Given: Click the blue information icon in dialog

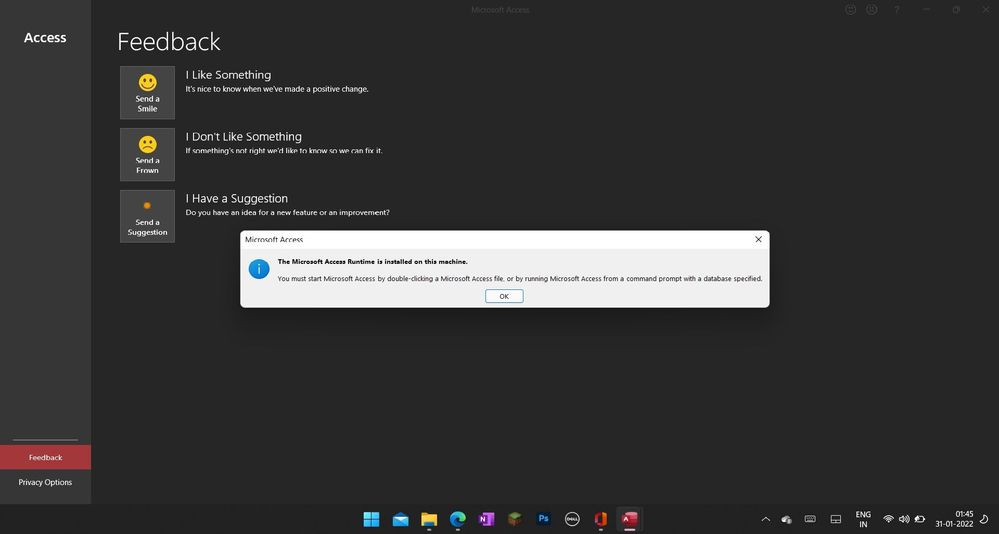Looking at the screenshot, I should (259, 269).
